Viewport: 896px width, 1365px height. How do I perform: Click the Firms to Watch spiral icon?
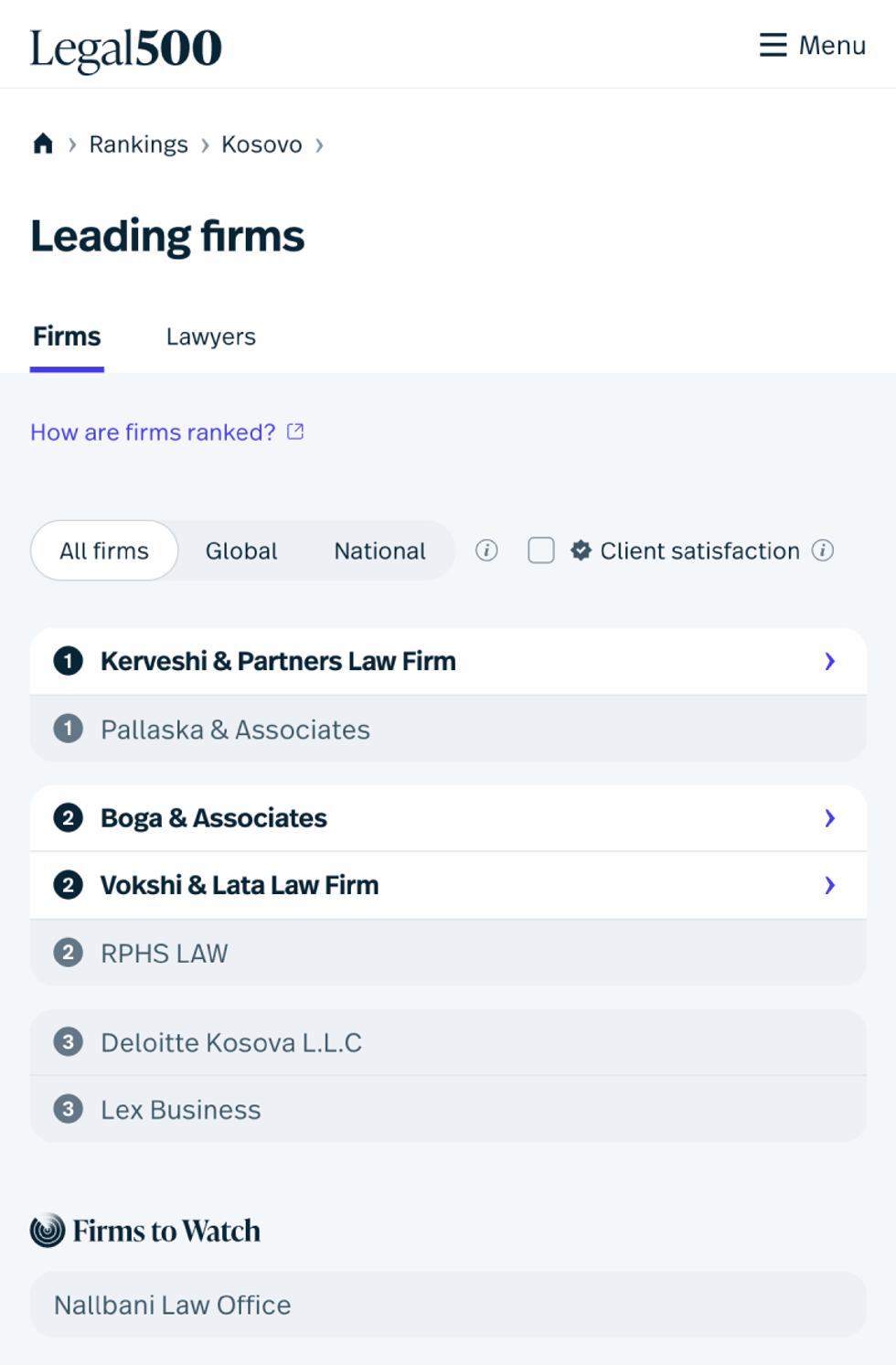pyautogui.click(x=48, y=1231)
